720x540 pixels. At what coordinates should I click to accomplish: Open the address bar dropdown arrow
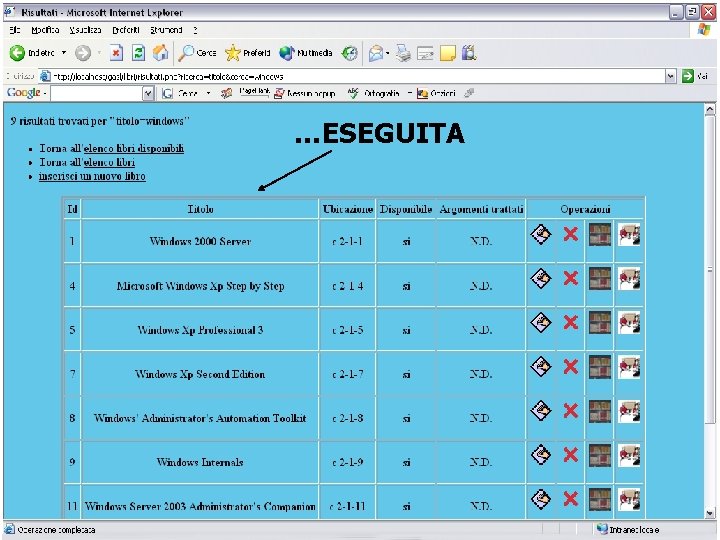(x=670, y=76)
